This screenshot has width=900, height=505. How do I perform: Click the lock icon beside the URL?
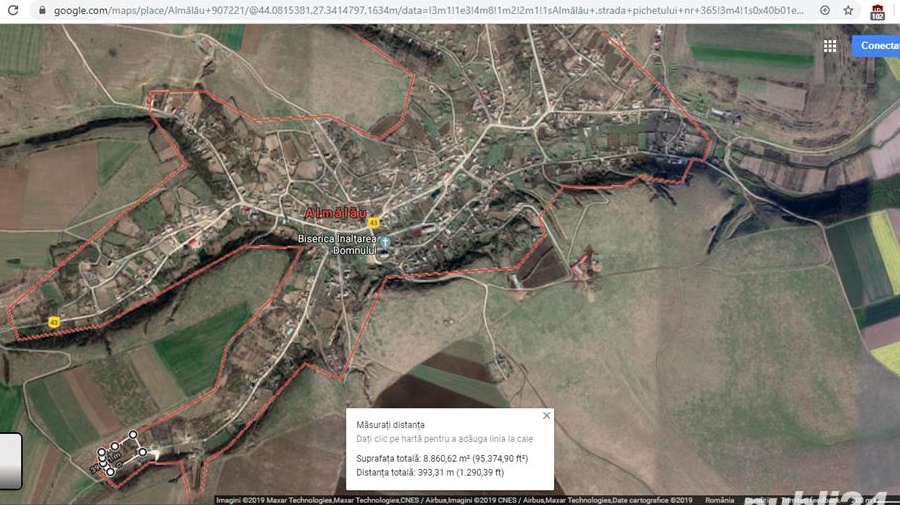point(41,10)
